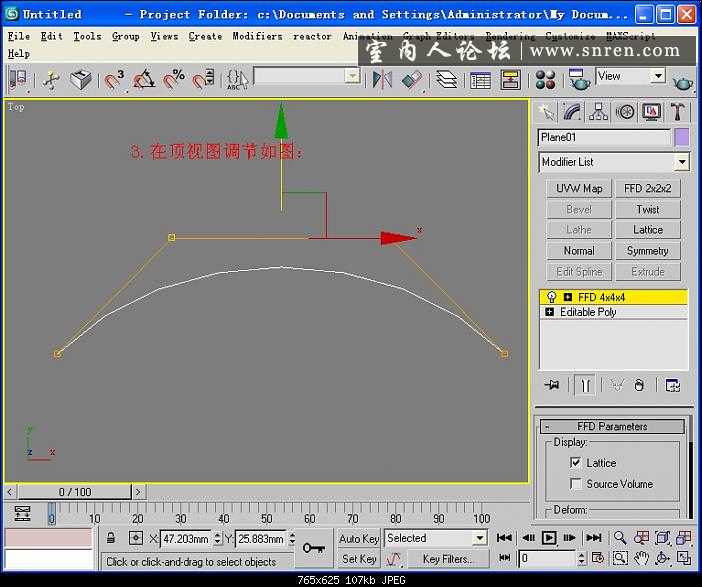The image size is (702, 587).
Task: Open Schematic View icon
Action: click(510, 81)
